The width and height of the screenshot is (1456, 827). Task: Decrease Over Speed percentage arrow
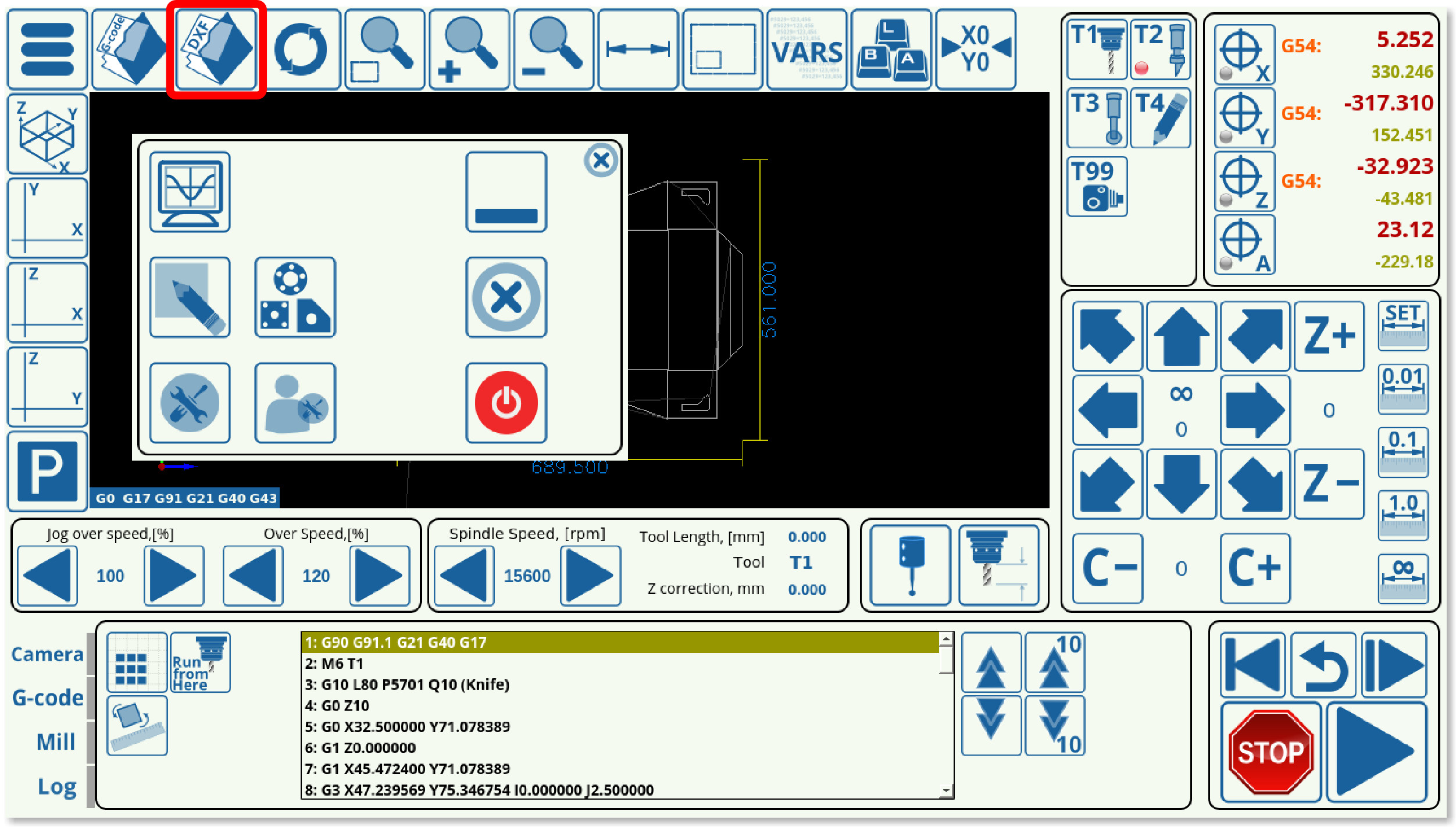[253, 576]
